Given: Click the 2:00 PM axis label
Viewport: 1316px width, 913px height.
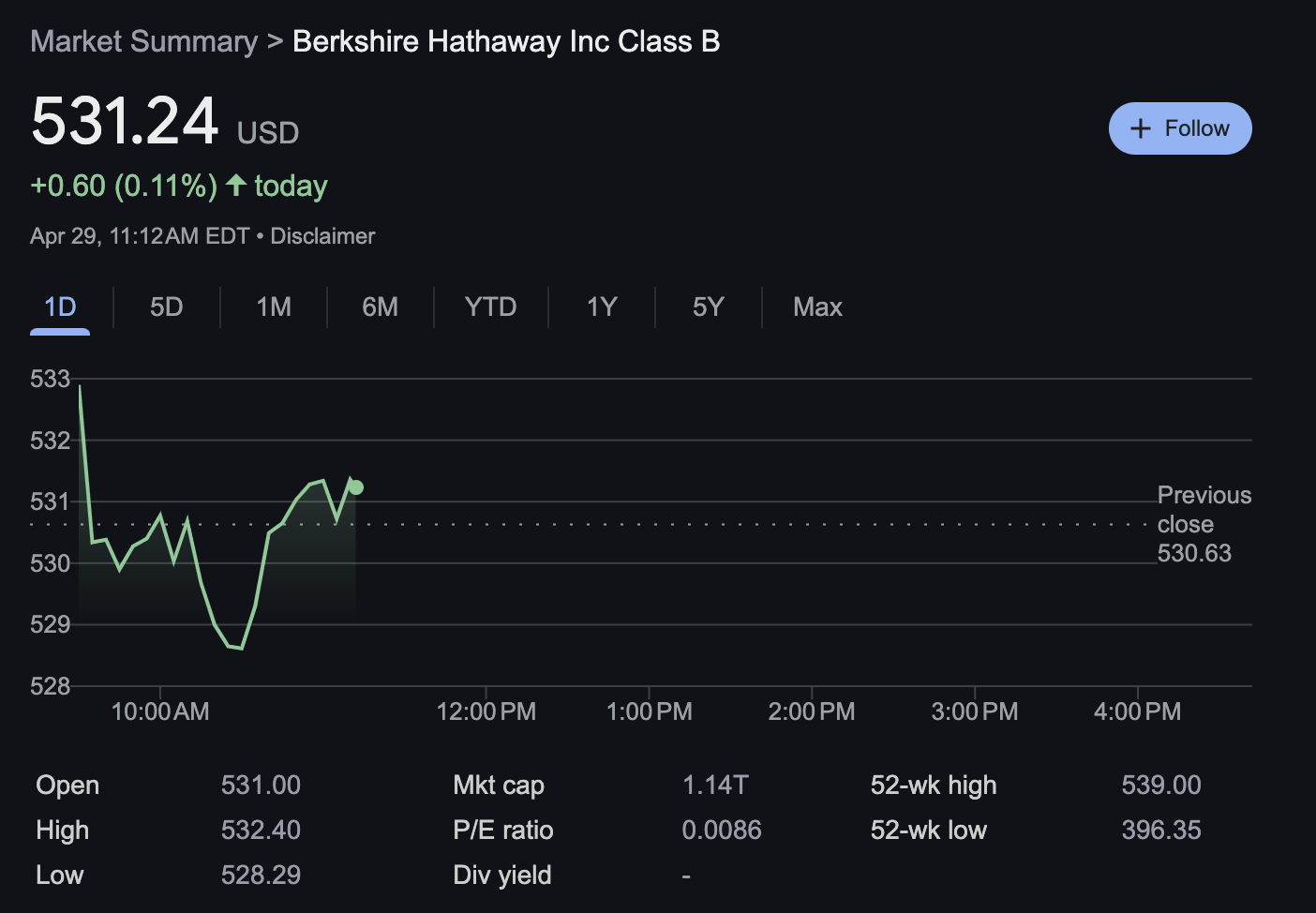Looking at the screenshot, I should coord(812,711).
